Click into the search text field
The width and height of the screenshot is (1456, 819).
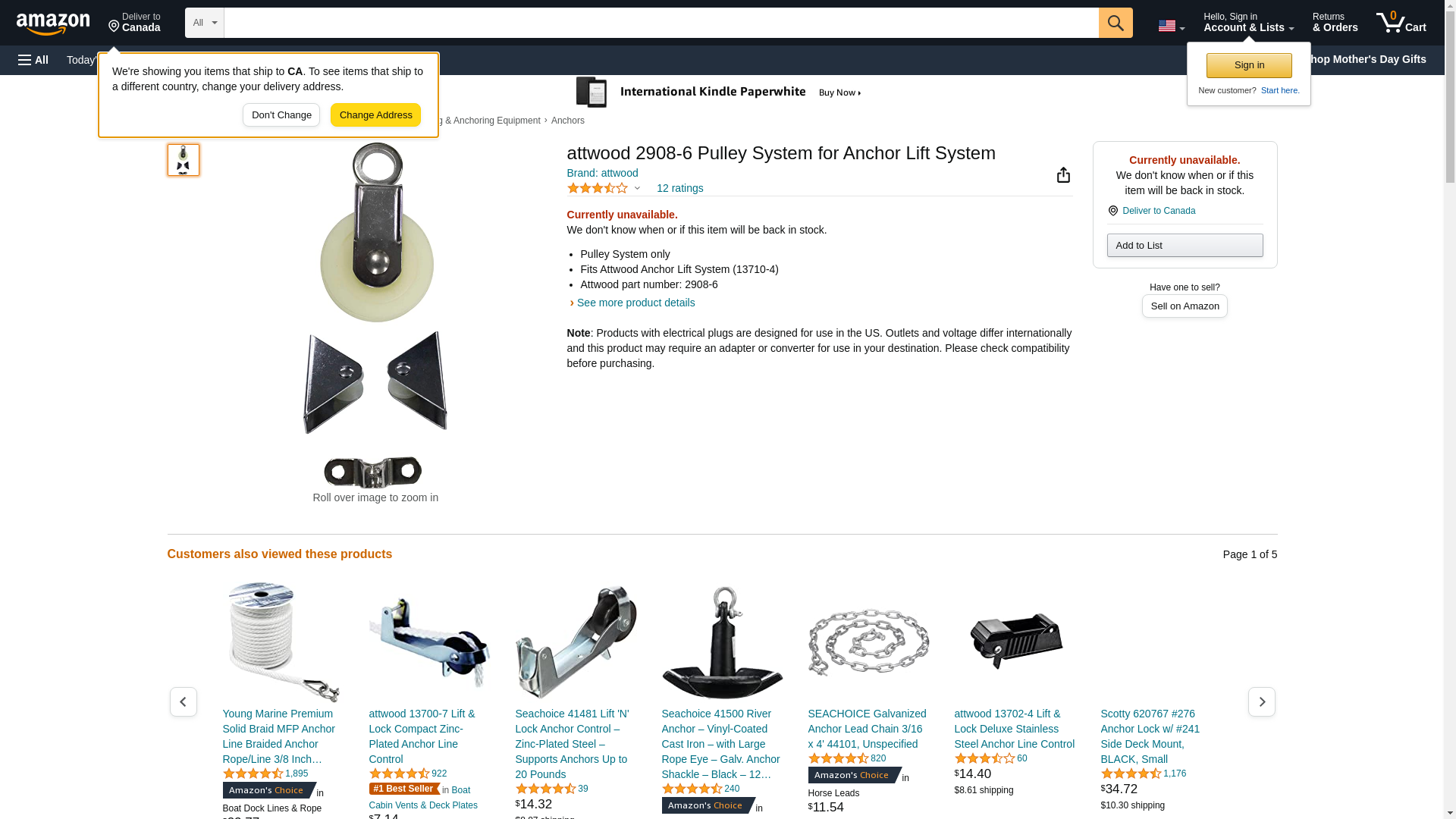[661, 23]
